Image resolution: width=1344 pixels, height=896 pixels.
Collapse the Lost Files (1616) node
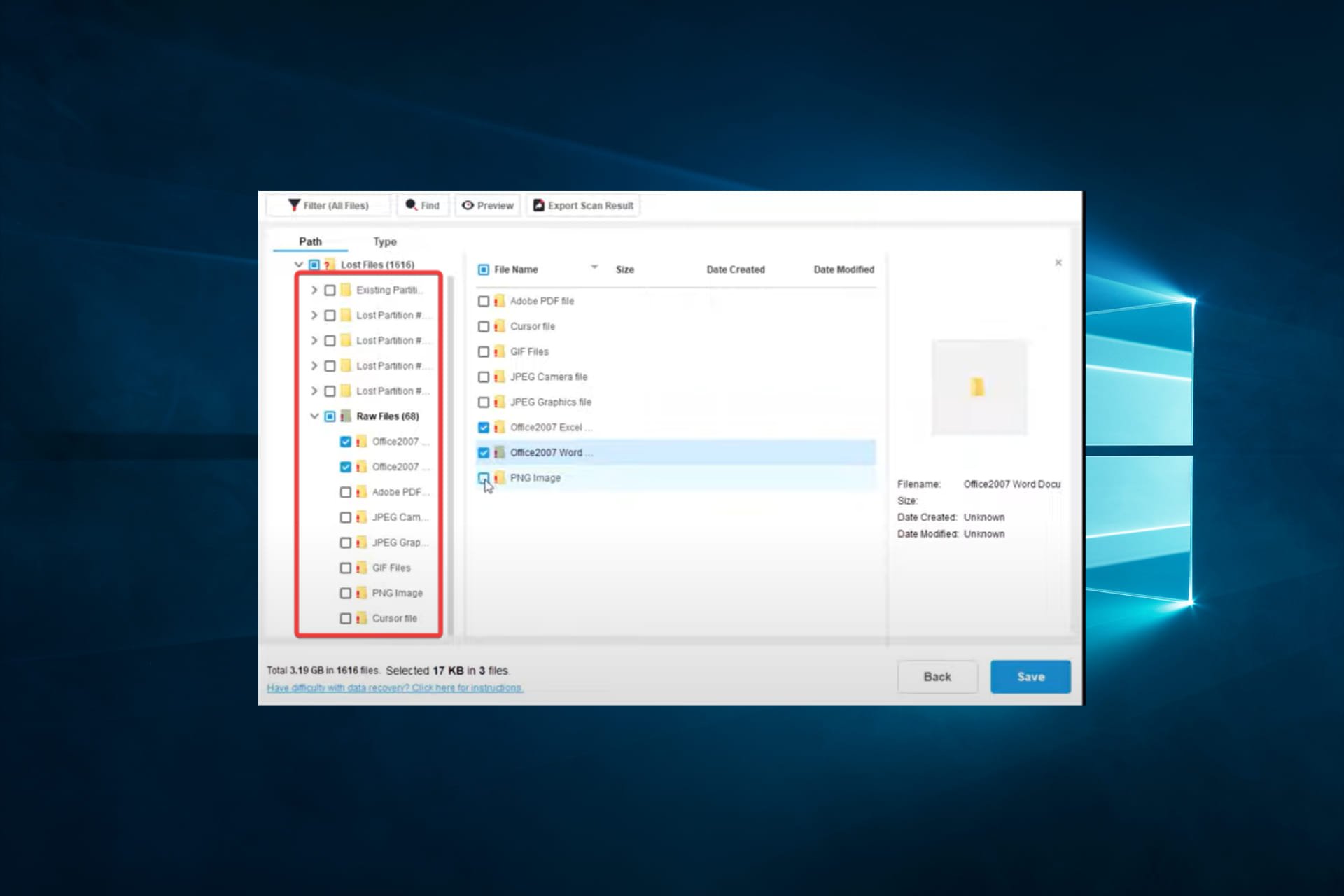click(299, 265)
